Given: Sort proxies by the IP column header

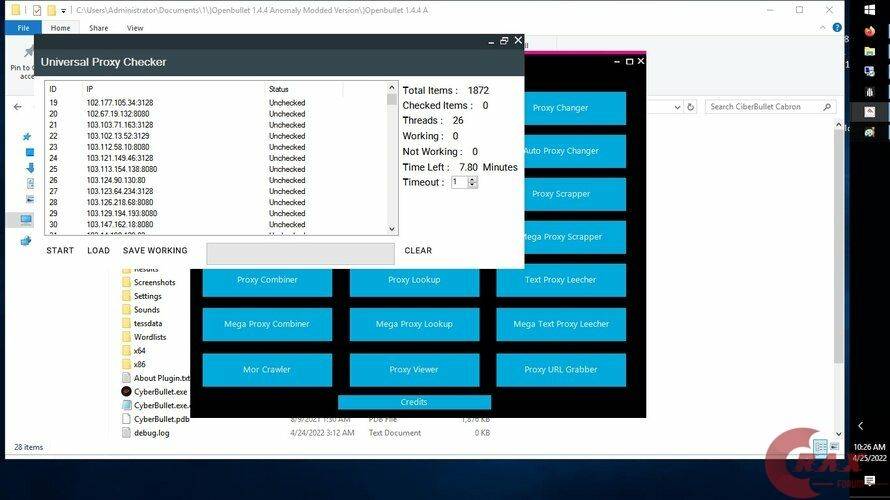Looking at the screenshot, I should 90,89.
